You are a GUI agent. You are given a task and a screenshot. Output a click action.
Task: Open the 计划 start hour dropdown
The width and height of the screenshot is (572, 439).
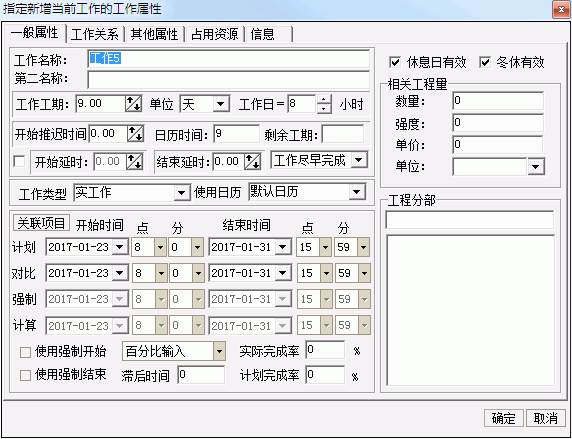tap(161, 247)
